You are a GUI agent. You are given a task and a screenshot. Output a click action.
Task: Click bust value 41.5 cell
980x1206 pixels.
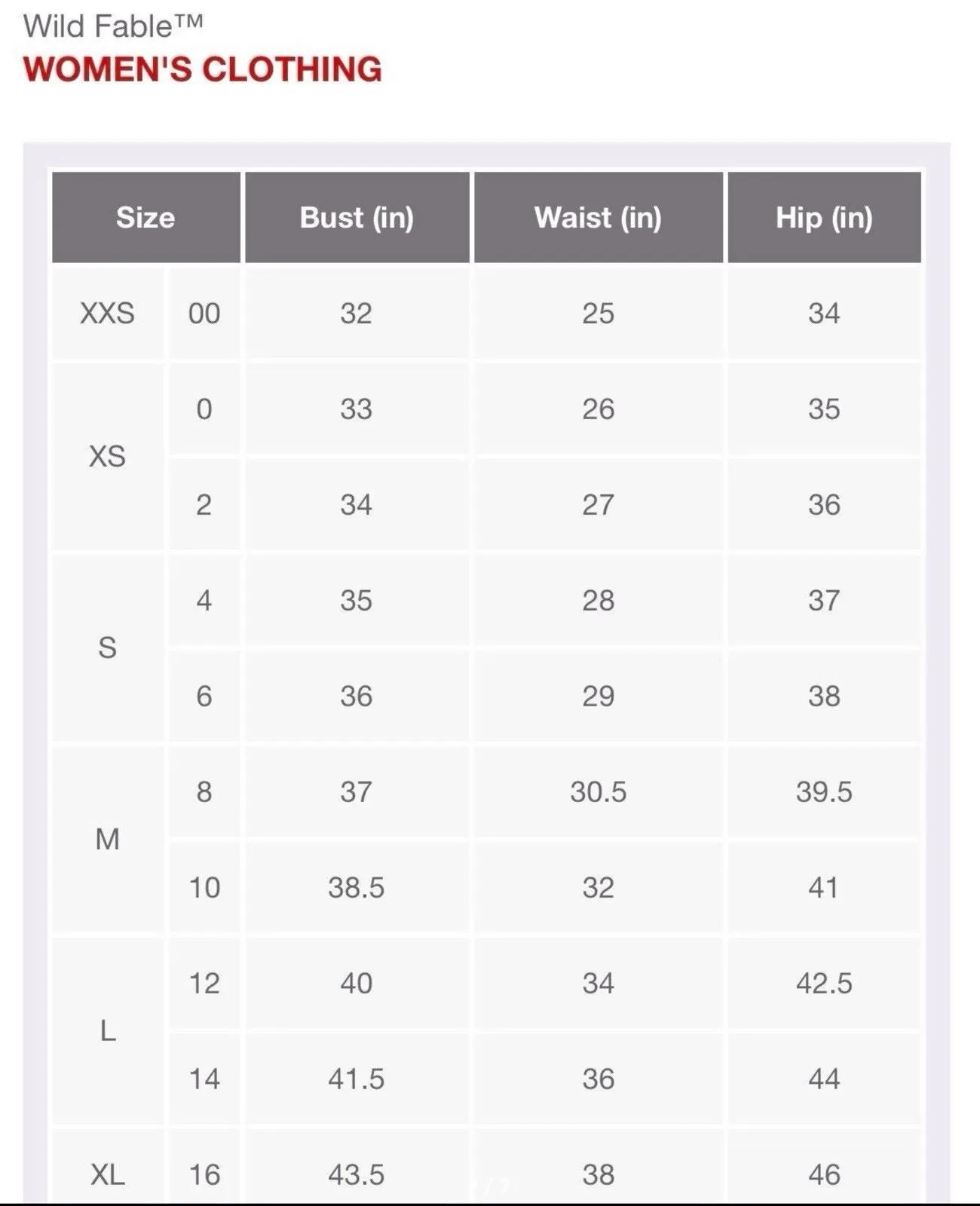[357, 1079]
